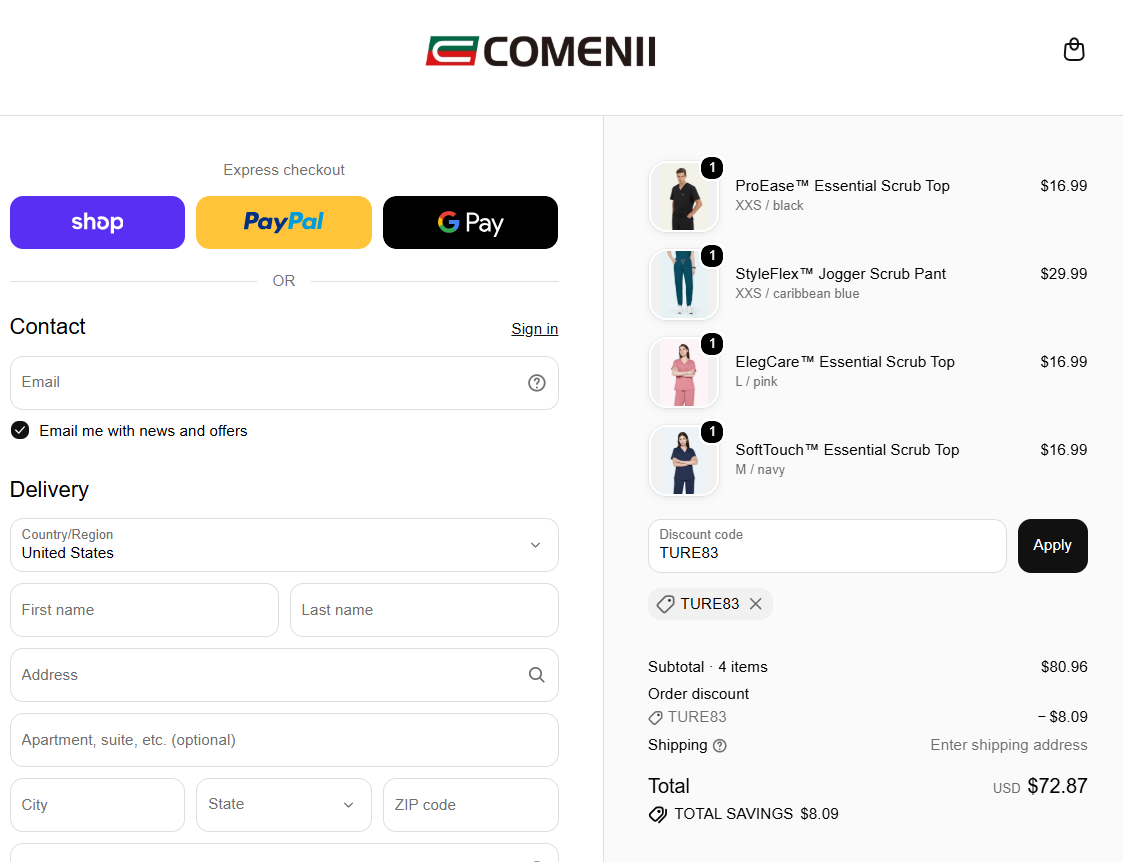1123x862 pixels.
Task: Click the TOTAL SAVINGS $8.09 text
Action: coord(756,814)
